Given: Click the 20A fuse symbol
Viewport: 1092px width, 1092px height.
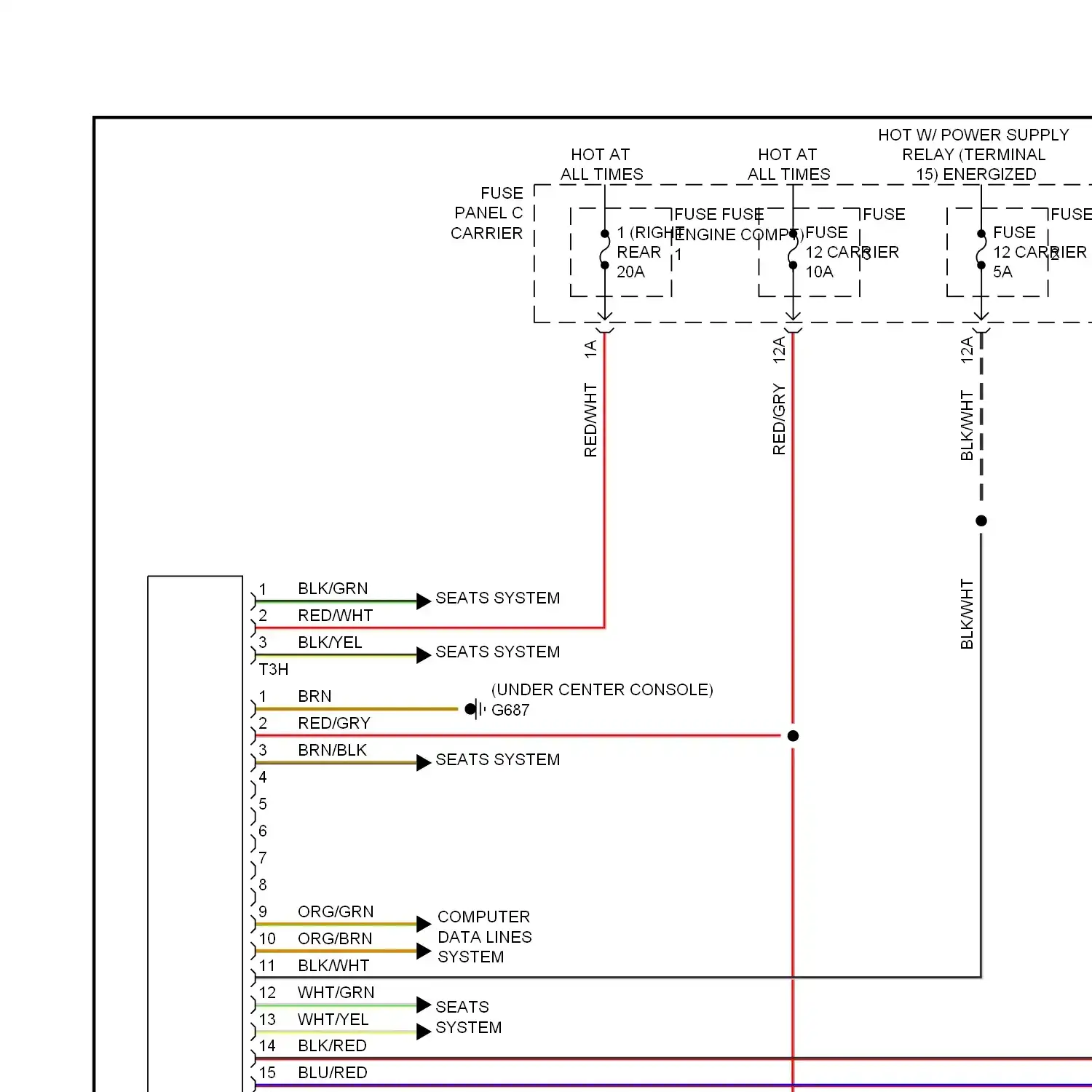Looking at the screenshot, I should [604, 250].
